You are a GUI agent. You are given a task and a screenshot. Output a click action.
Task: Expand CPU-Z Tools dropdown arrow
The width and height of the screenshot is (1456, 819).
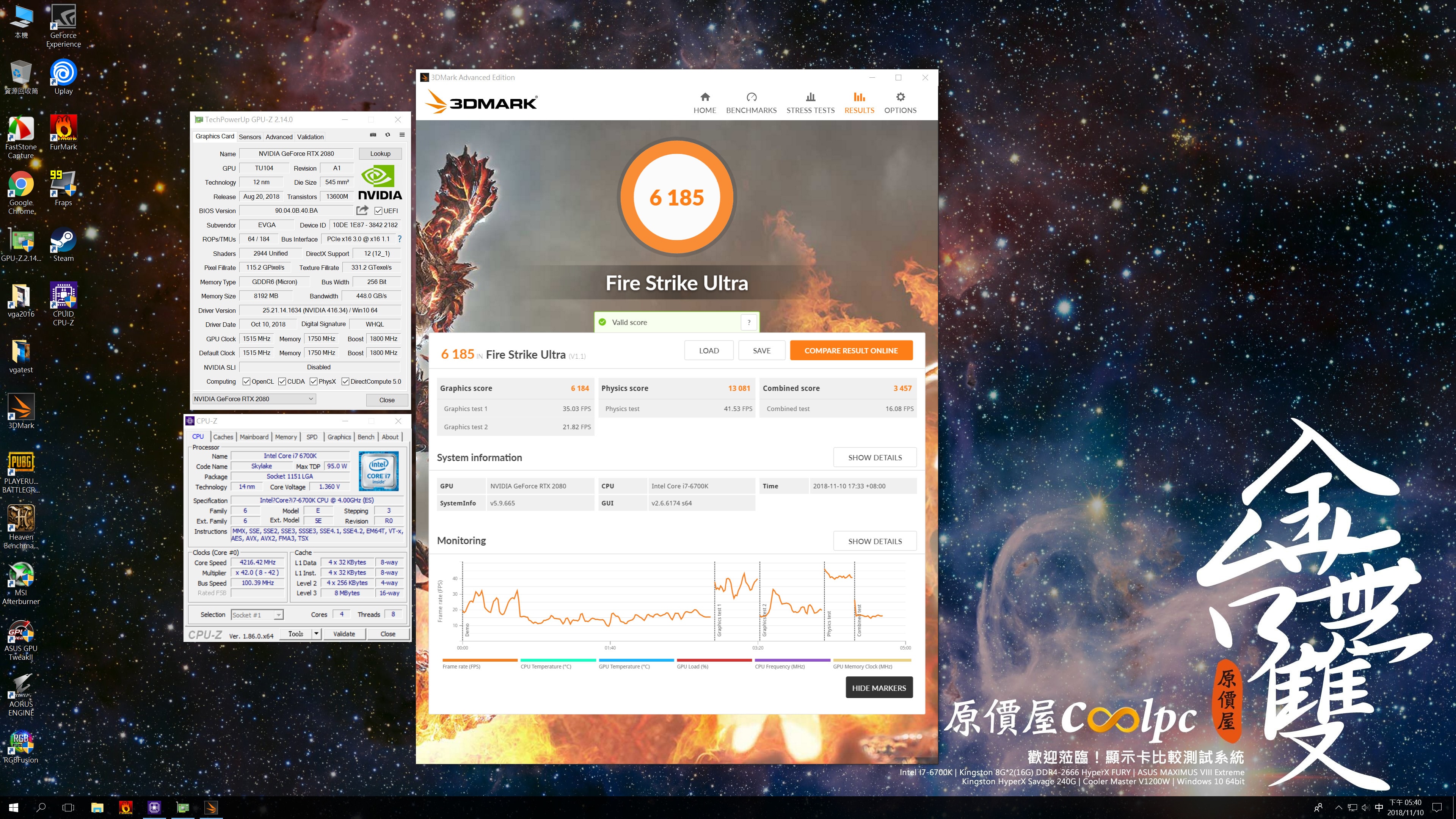317,634
